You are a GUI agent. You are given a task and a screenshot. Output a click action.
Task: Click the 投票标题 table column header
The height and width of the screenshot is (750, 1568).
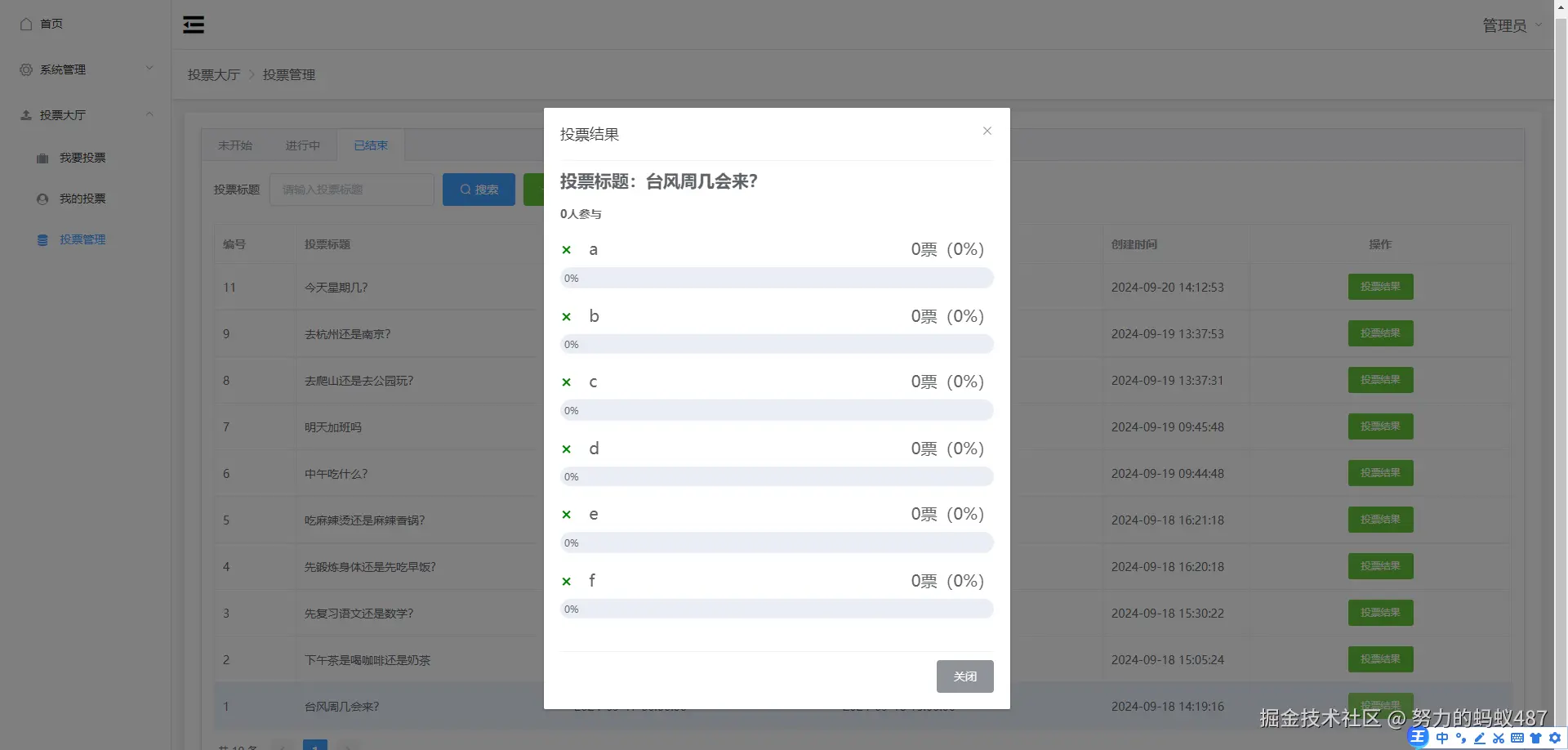(x=327, y=244)
